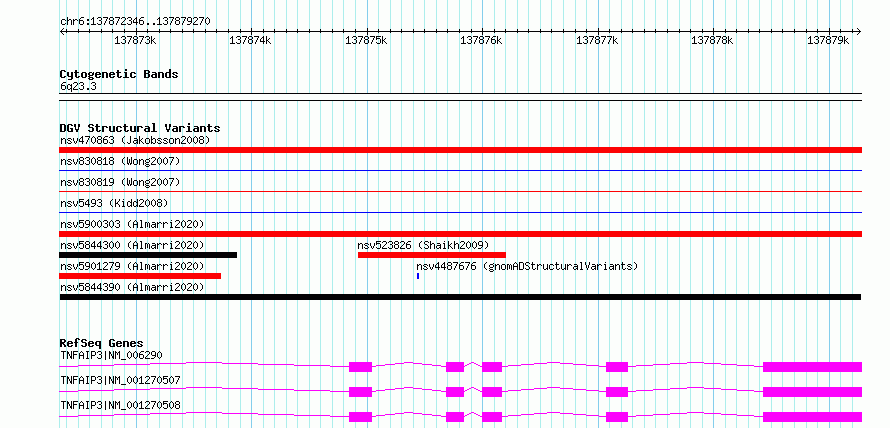Click first magenta exon of NM_001270508
Screen dimensions: 890x428
pyautogui.click(x=360, y=417)
